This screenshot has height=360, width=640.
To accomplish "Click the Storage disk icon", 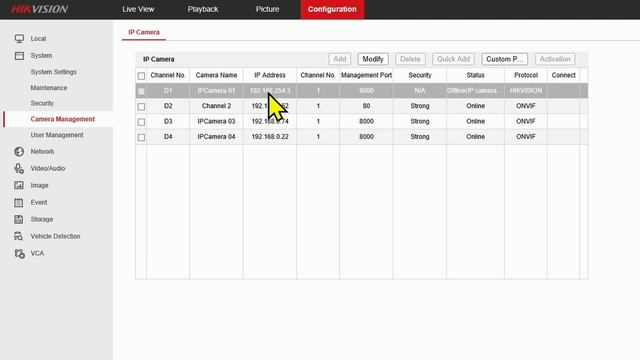I will 19,219.
